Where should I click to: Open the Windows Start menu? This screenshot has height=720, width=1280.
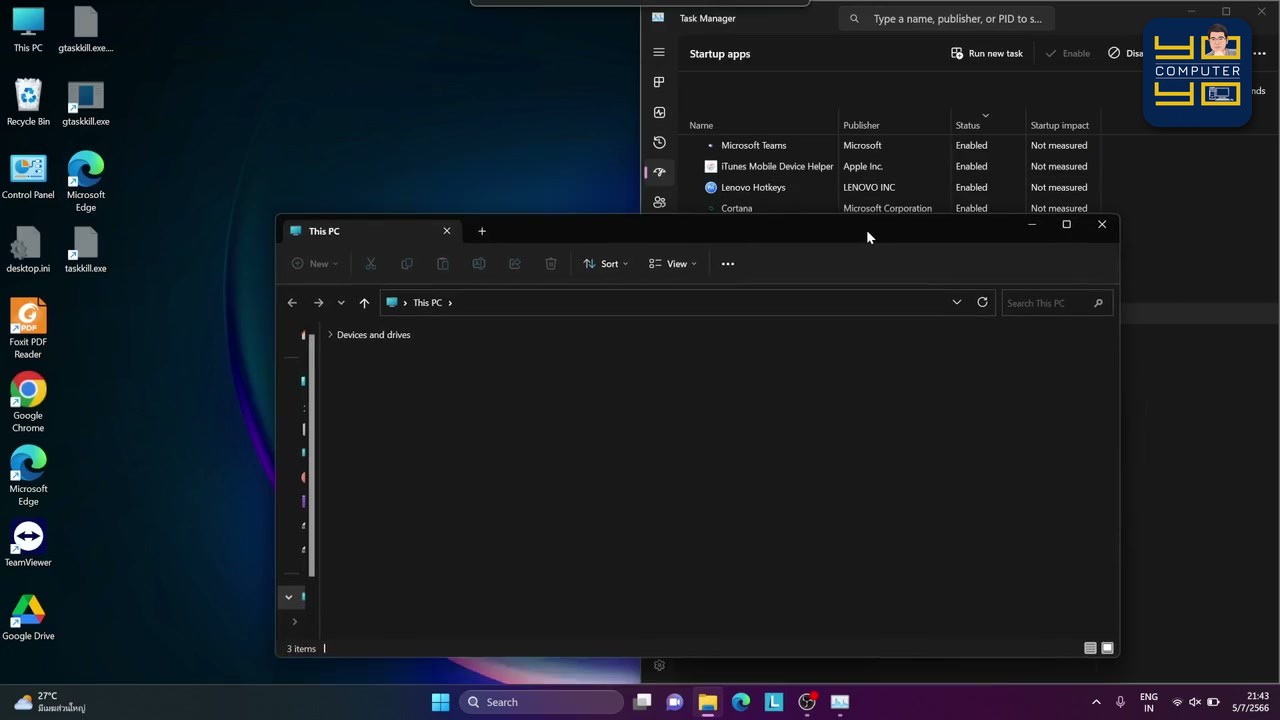(x=440, y=702)
